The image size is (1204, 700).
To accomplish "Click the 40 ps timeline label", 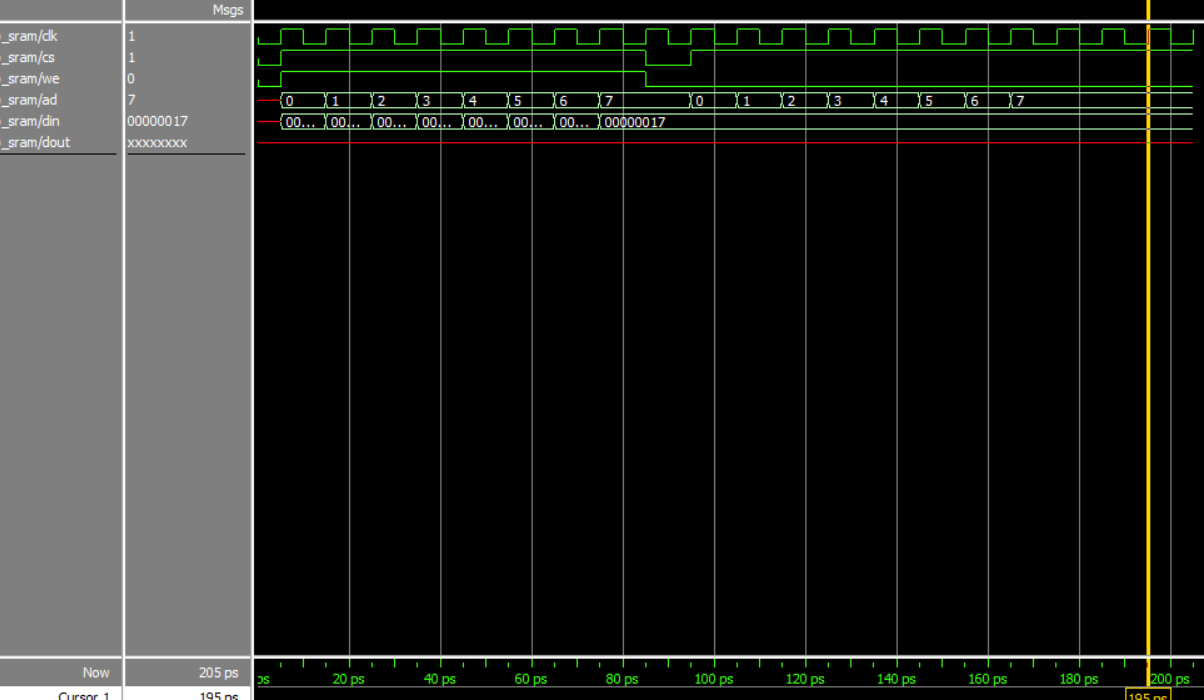I will pyautogui.click(x=440, y=679).
